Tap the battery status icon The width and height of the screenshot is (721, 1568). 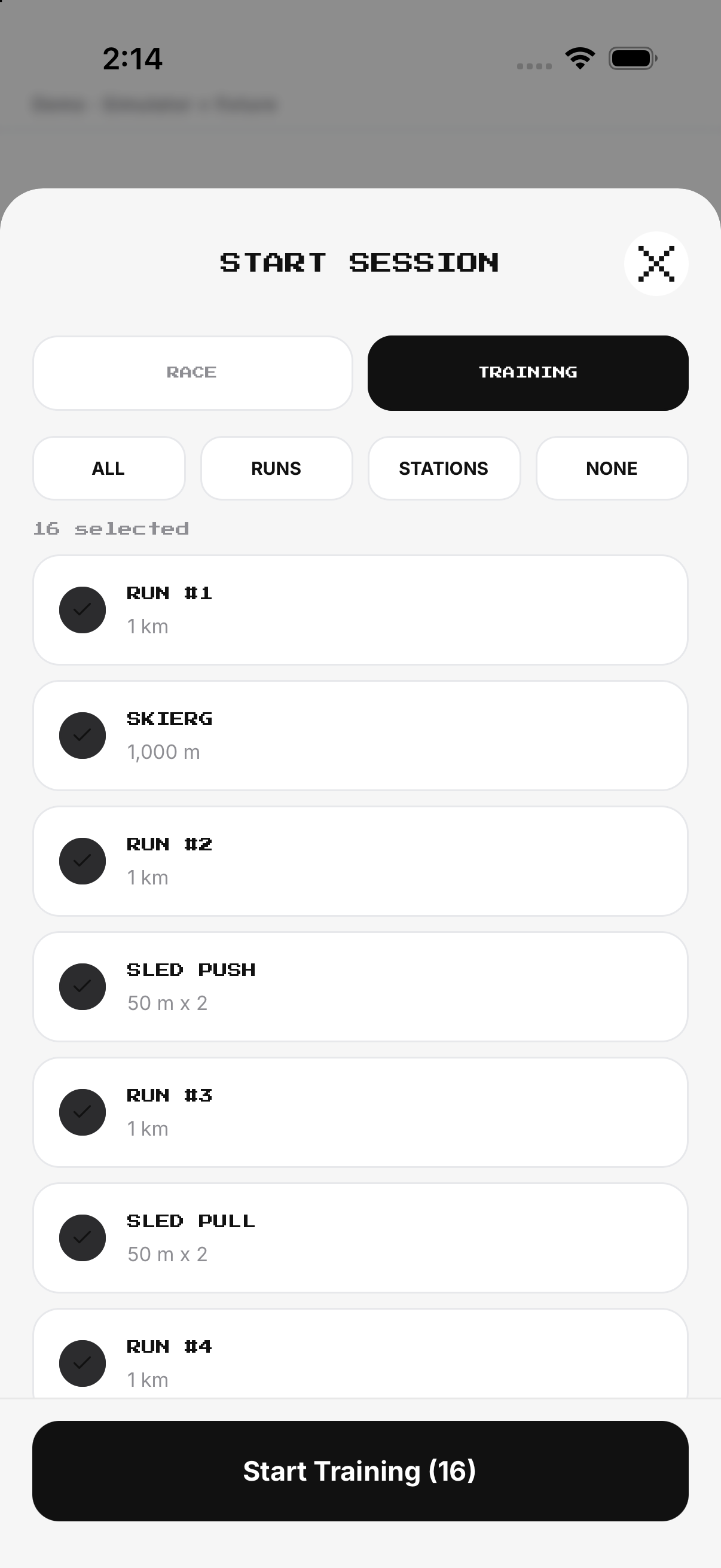coord(633,59)
